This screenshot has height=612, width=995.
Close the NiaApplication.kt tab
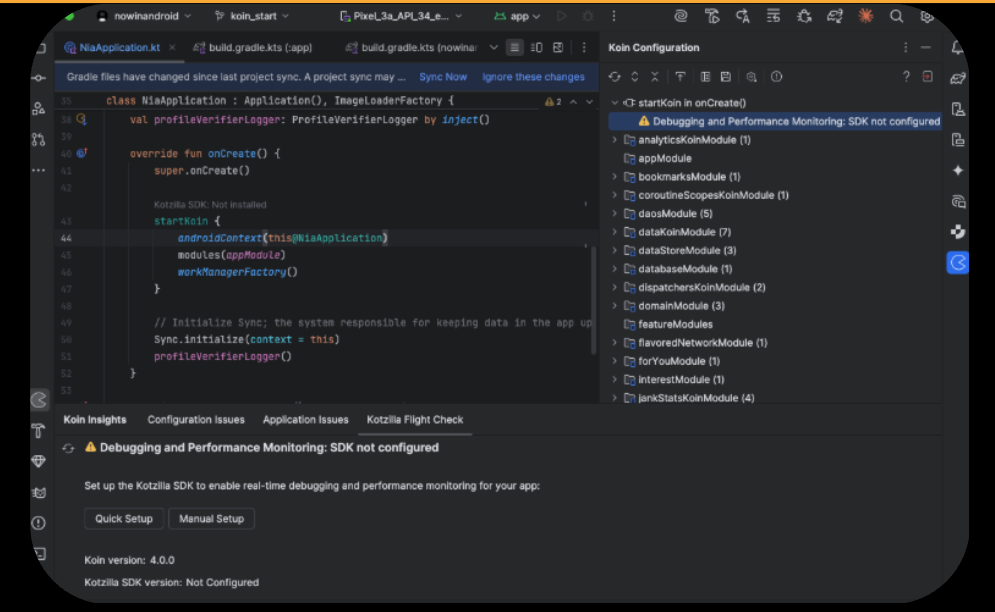[x=172, y=48]
